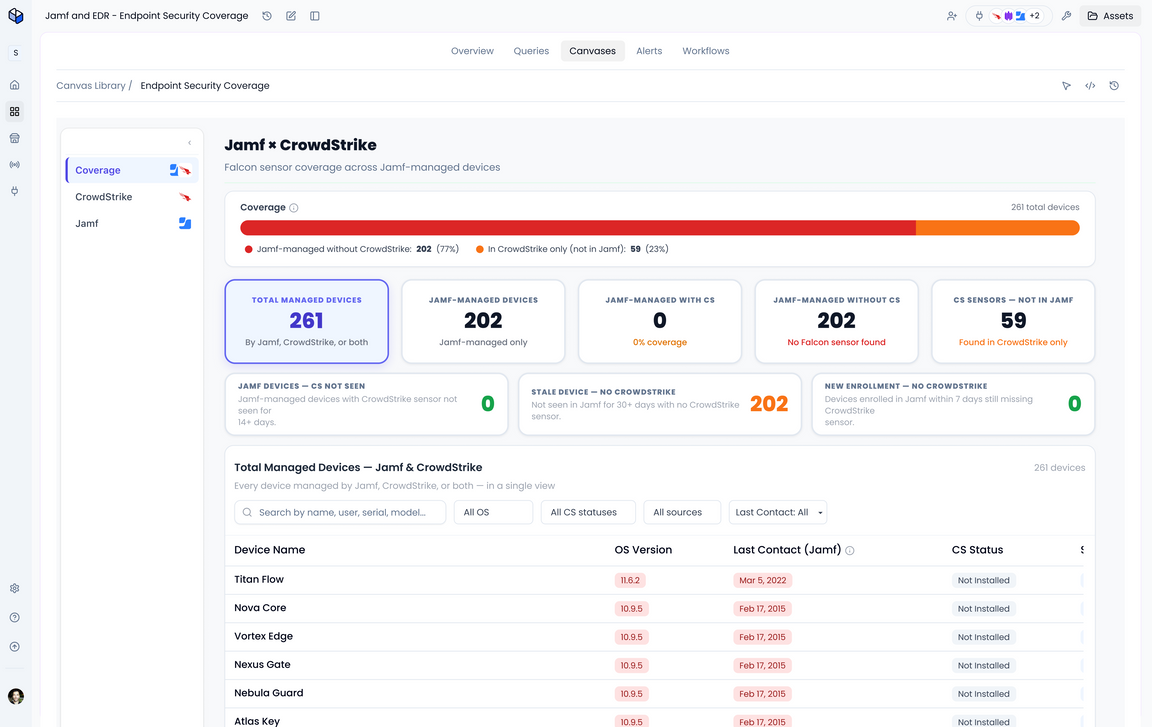
Task: Select the Jamf-Managed With CS card
Action: pos(660,321)
